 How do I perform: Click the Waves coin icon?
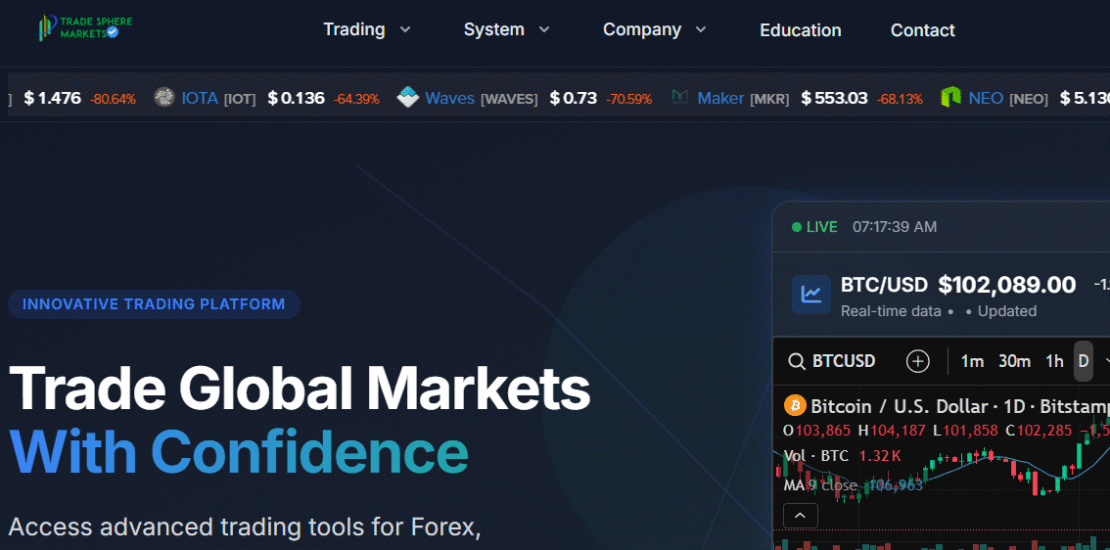[408, 98]
